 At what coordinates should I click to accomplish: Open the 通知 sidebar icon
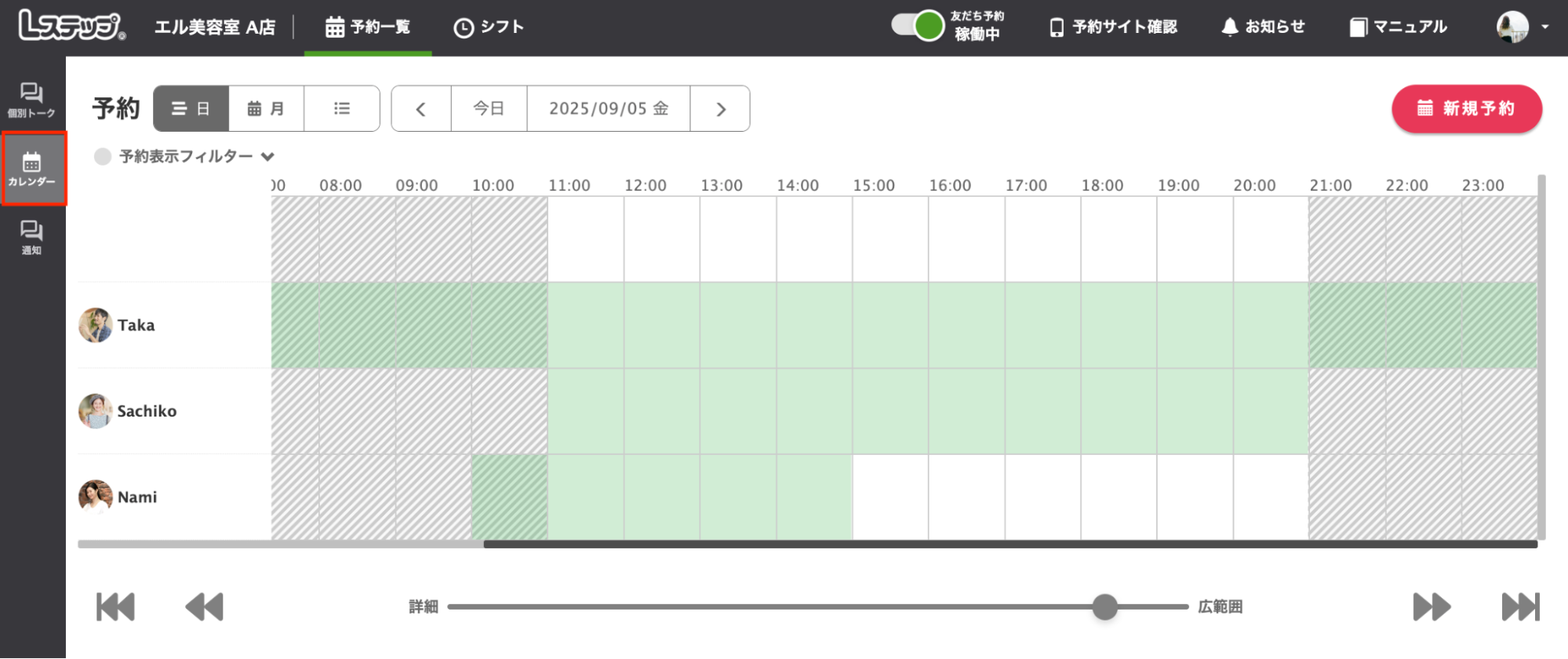[31, 237]
